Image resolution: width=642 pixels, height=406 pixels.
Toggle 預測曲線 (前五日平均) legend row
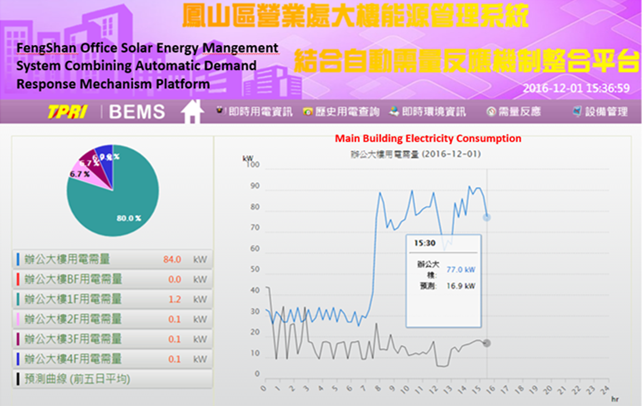tap(113, 379)
